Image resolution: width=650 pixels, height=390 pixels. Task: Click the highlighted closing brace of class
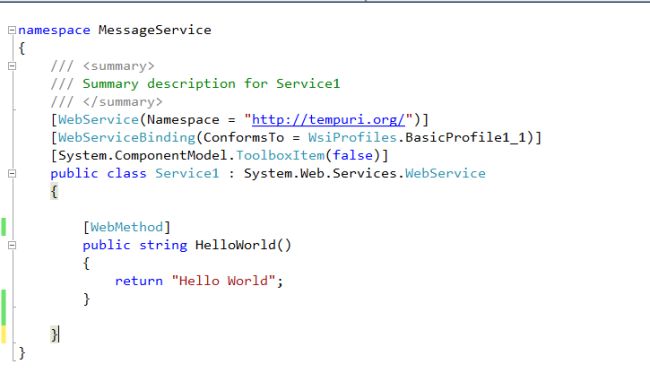[54, 334]
